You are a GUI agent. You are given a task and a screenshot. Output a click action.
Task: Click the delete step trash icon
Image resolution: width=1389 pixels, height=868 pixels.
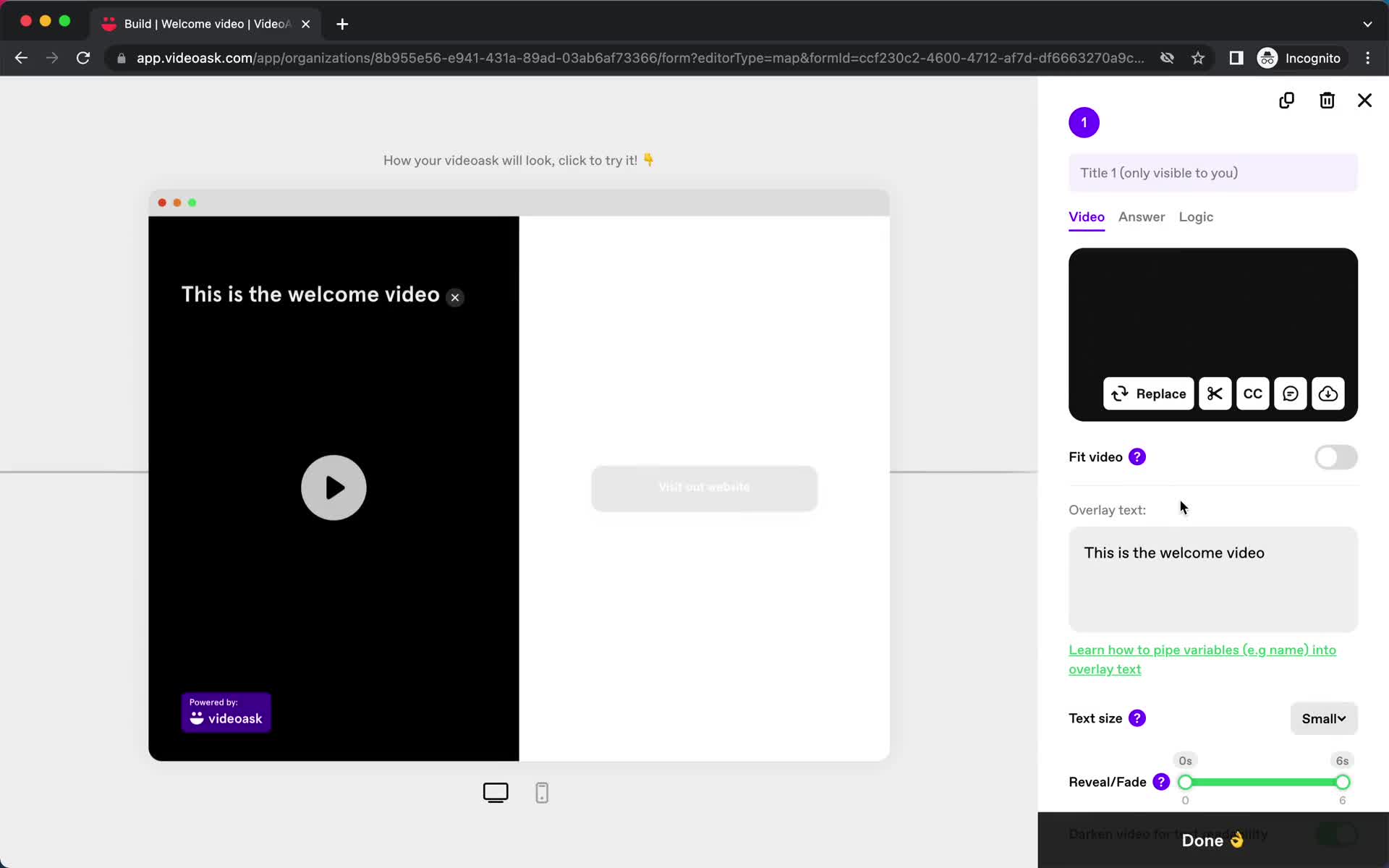tap(1326, 101)
